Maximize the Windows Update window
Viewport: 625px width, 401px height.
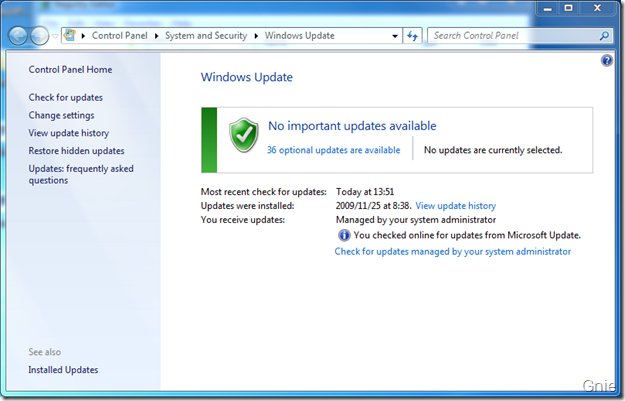click(x=568, y=8)
